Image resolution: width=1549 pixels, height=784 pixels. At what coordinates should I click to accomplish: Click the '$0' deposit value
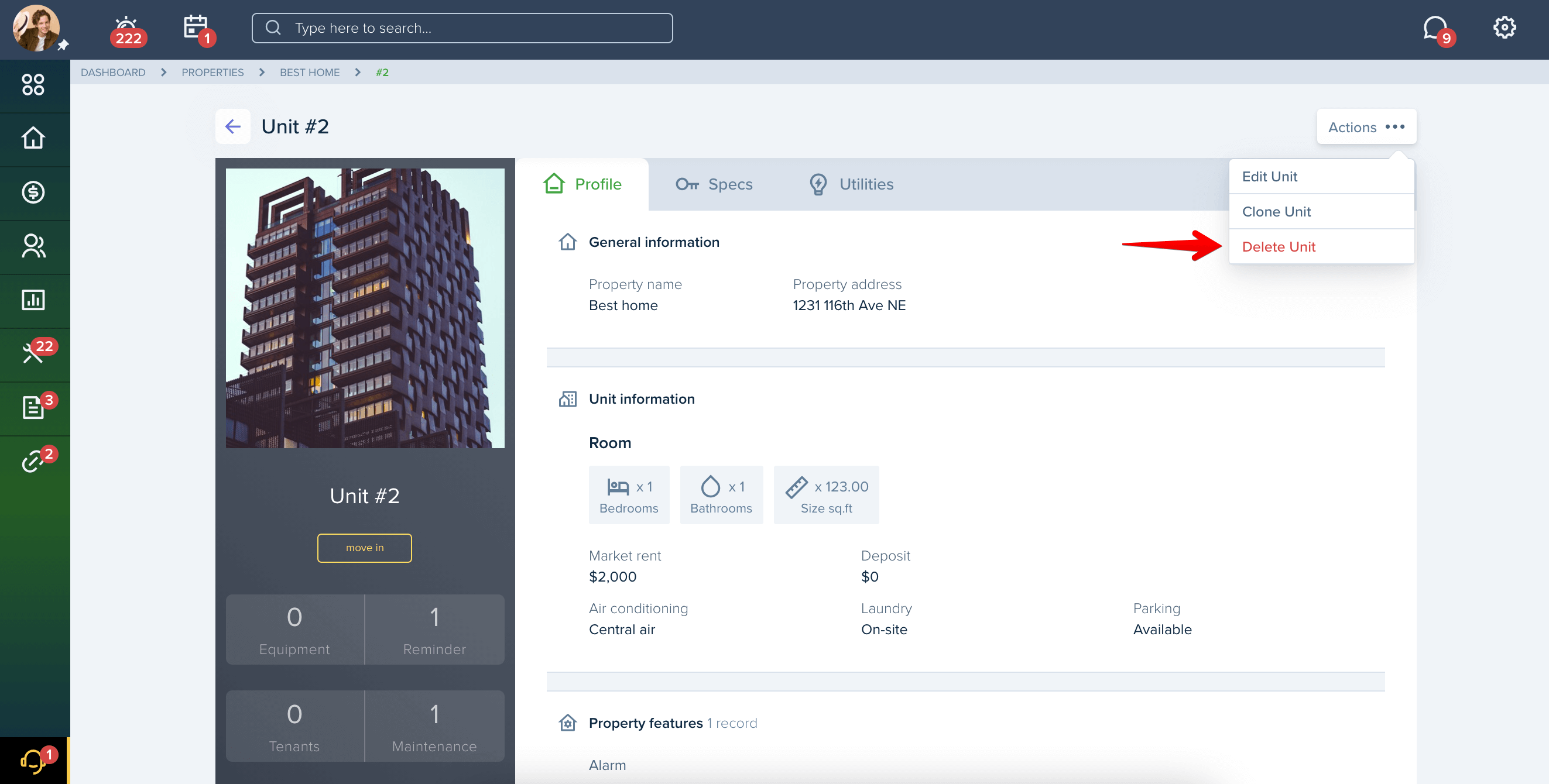(x=869, y=577)
